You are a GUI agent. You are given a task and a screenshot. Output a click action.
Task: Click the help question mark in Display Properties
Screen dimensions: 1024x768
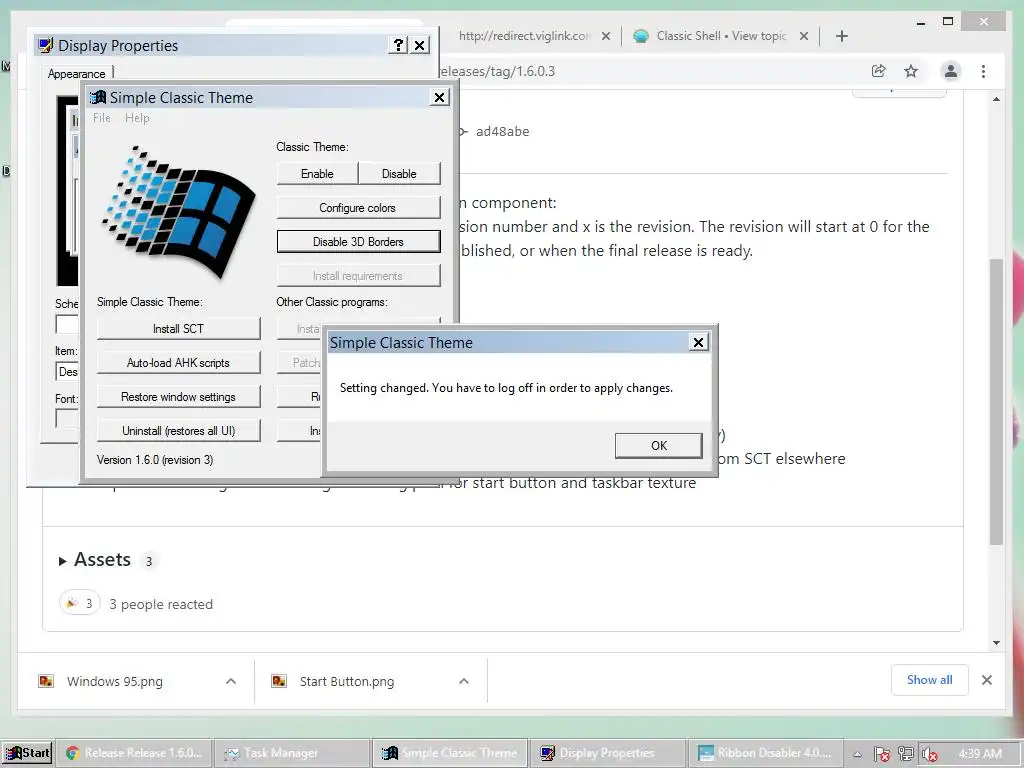click(398, 45)
